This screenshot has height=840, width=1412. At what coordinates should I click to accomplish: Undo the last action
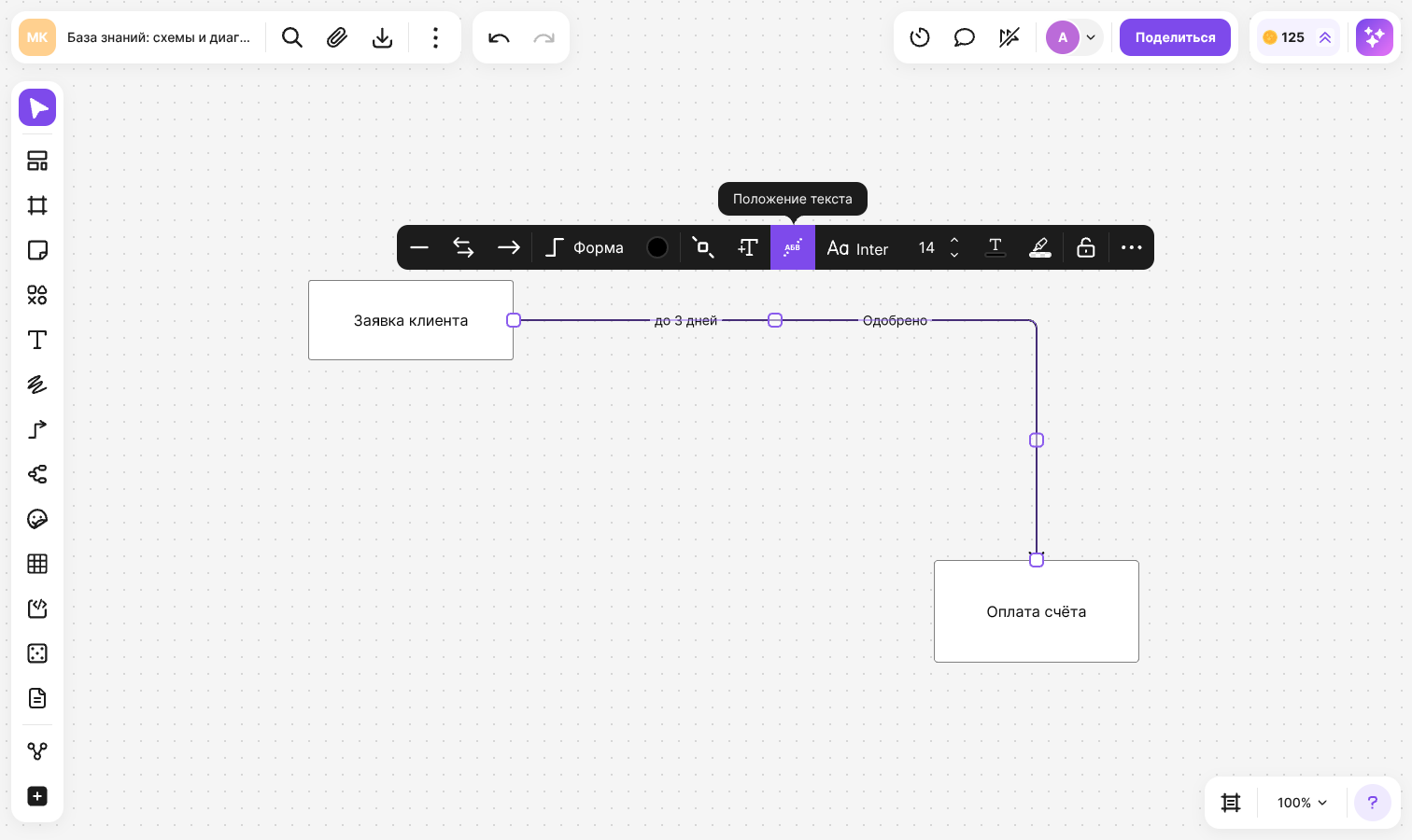[x=499, y=37]
